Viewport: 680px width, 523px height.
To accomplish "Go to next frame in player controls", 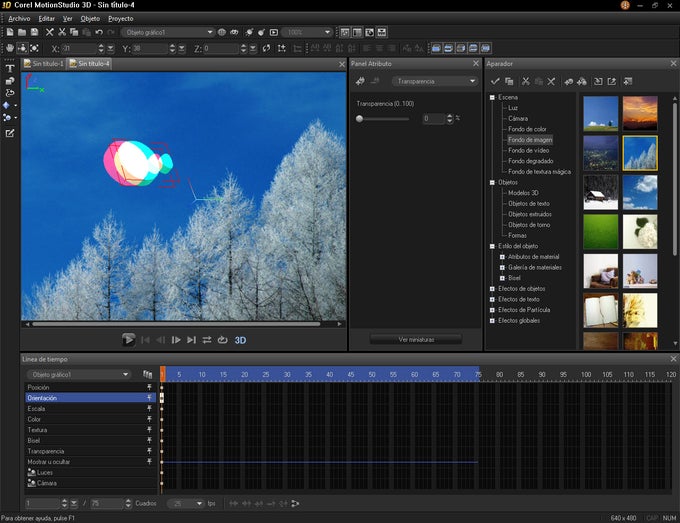I will click(176, 340).
